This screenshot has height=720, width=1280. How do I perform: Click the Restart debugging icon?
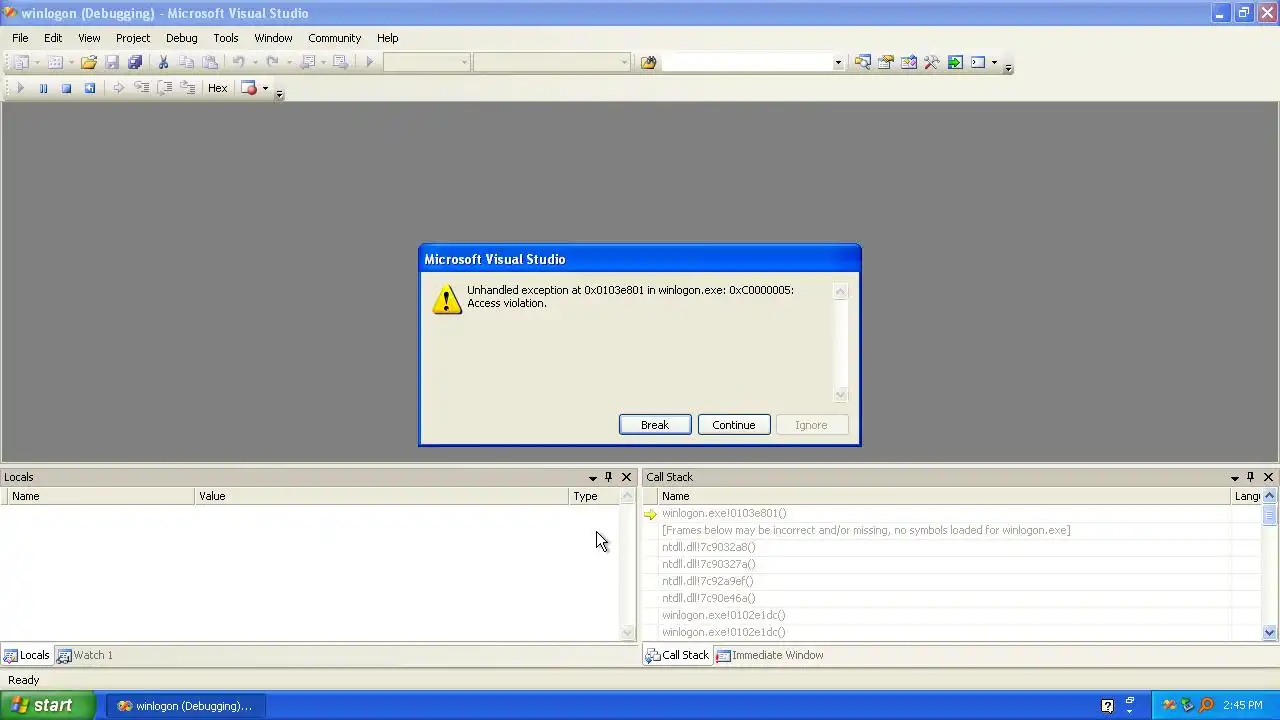click(x=89, y=88)
